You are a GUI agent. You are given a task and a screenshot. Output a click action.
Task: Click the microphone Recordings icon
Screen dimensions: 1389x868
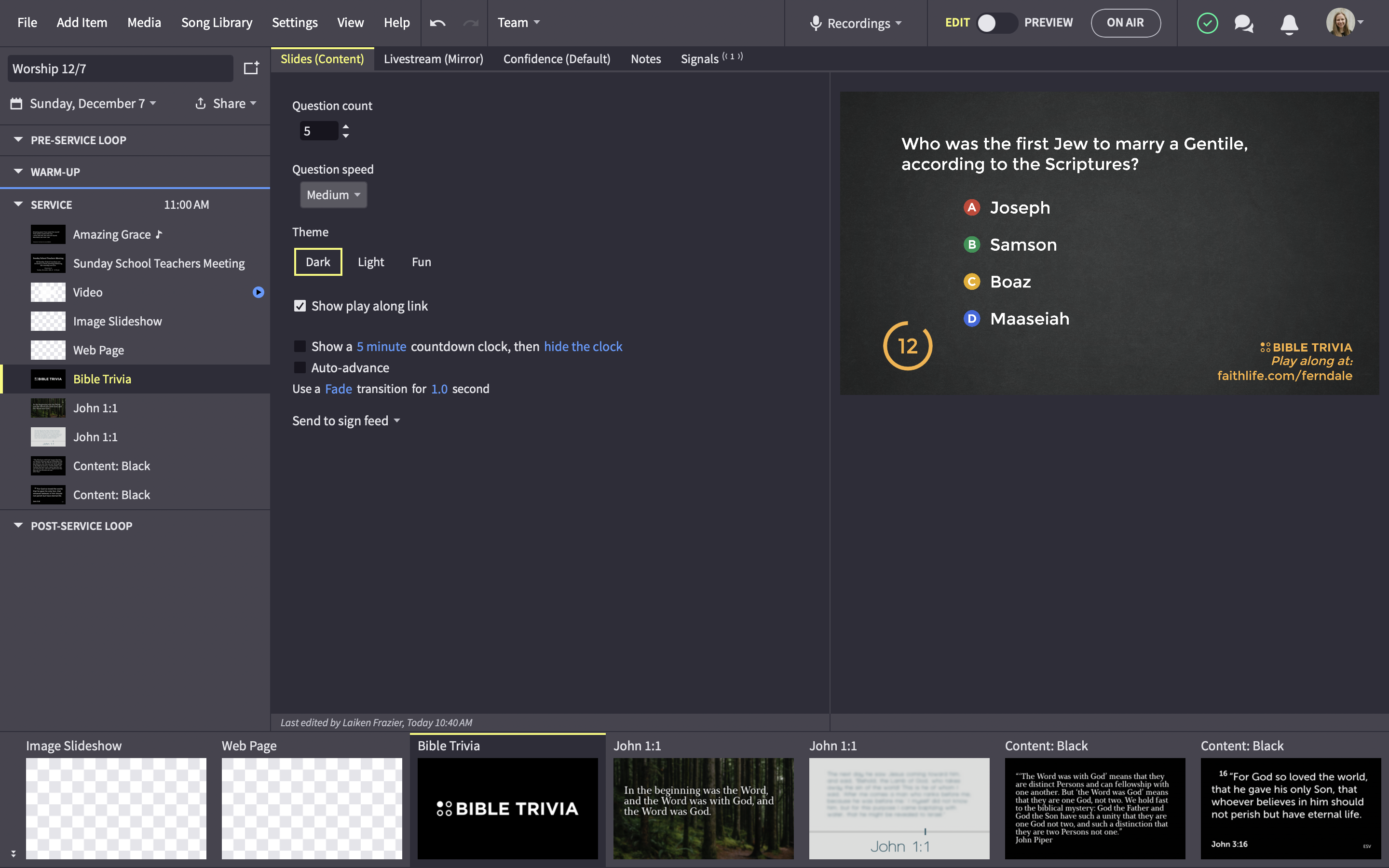click(x=815, y=23)
